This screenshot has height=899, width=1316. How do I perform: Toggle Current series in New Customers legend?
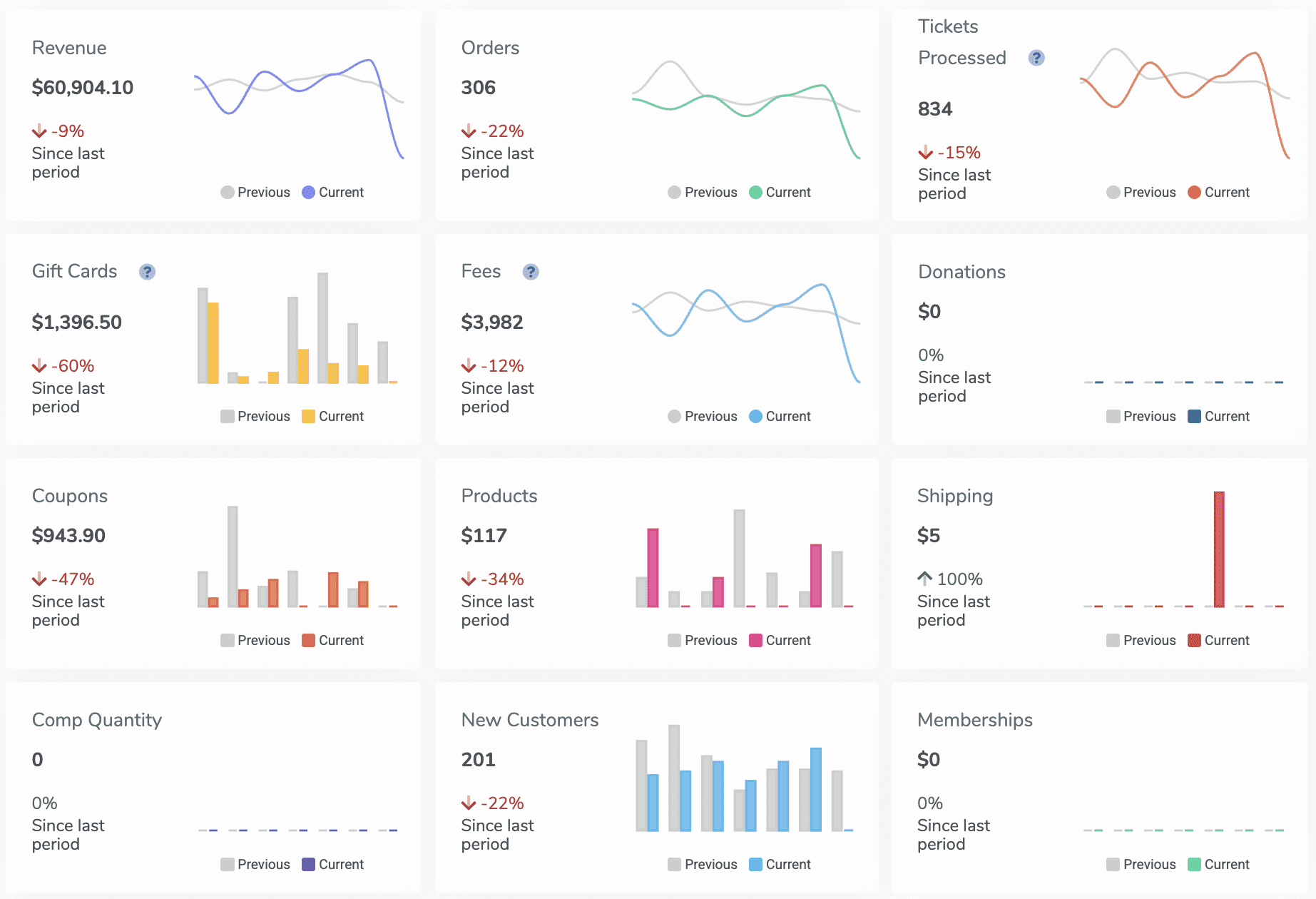pyautogui.click(x=780, y=865)
